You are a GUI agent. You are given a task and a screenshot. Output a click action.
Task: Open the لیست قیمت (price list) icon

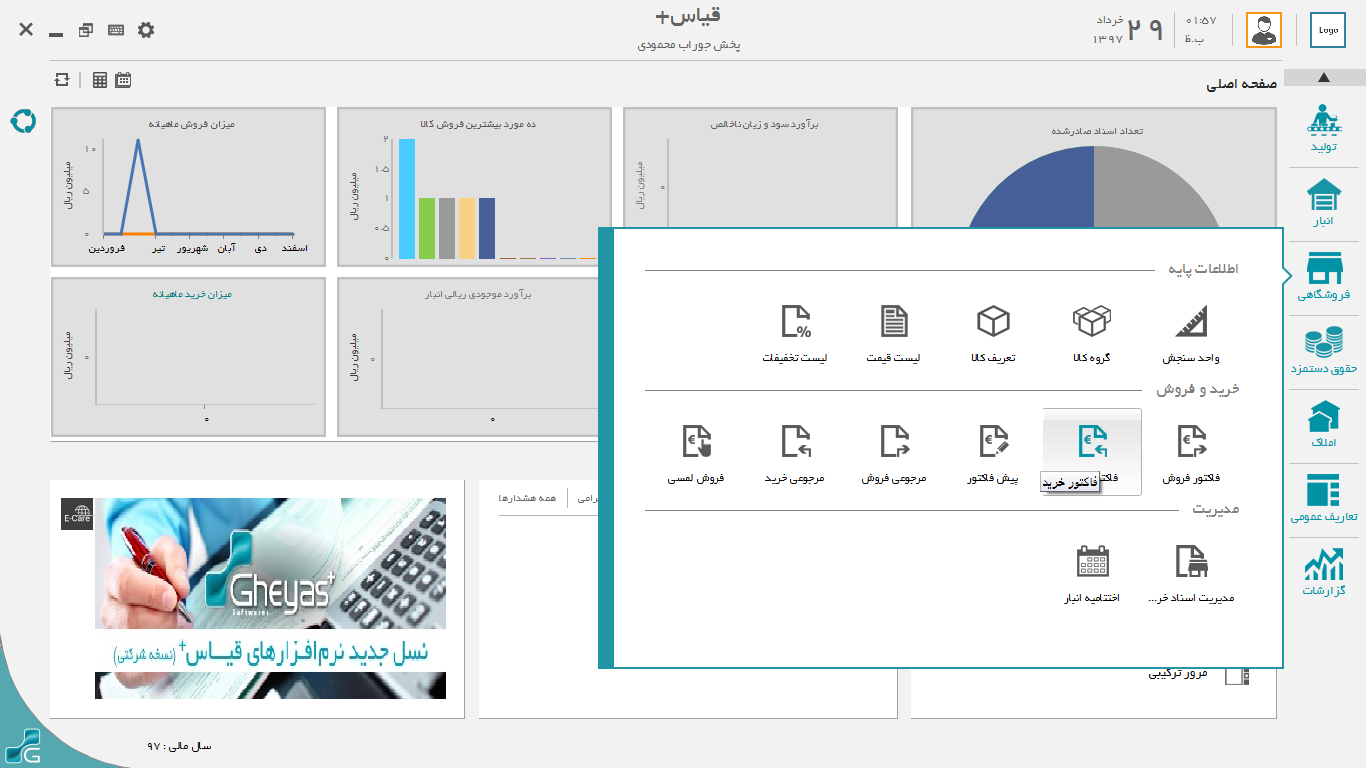(894, 330)
